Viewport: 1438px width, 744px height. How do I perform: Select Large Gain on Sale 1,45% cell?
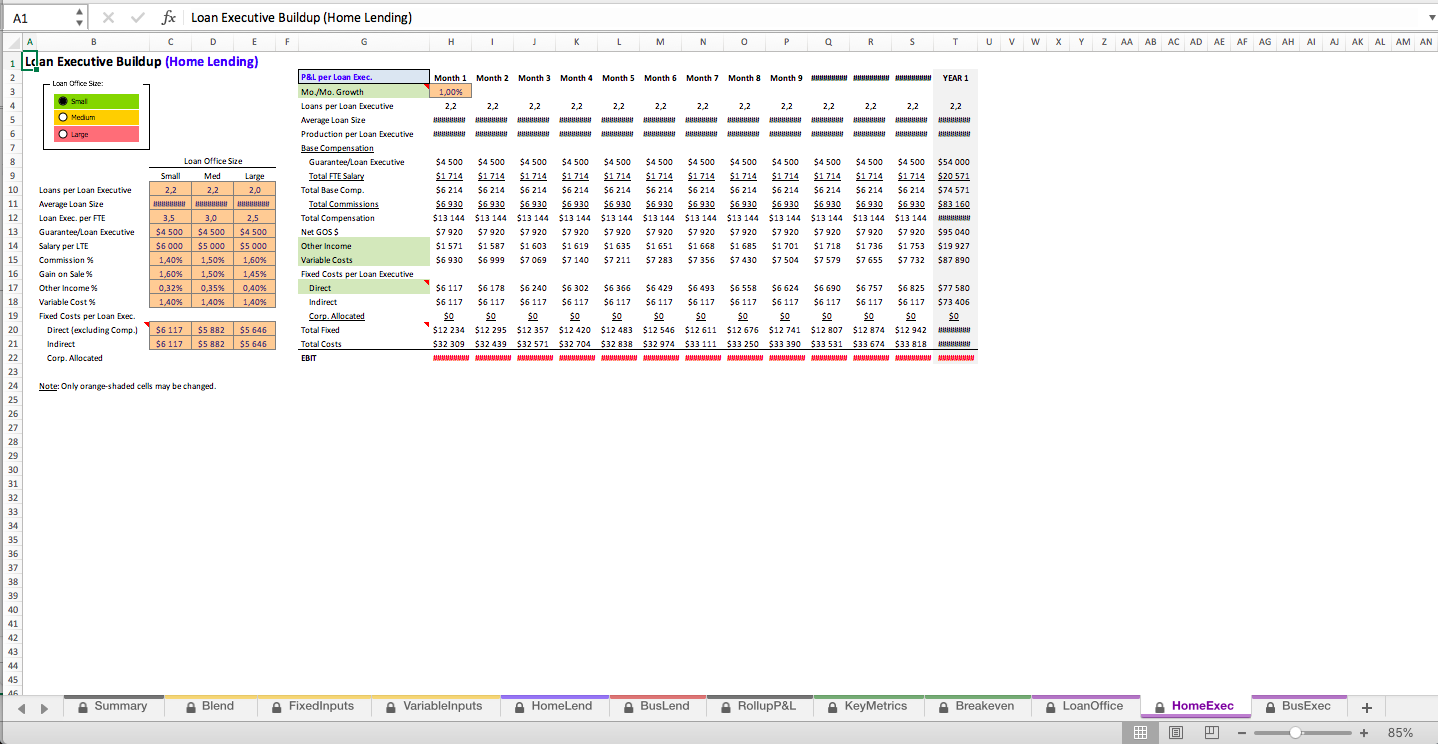(254, 273)
